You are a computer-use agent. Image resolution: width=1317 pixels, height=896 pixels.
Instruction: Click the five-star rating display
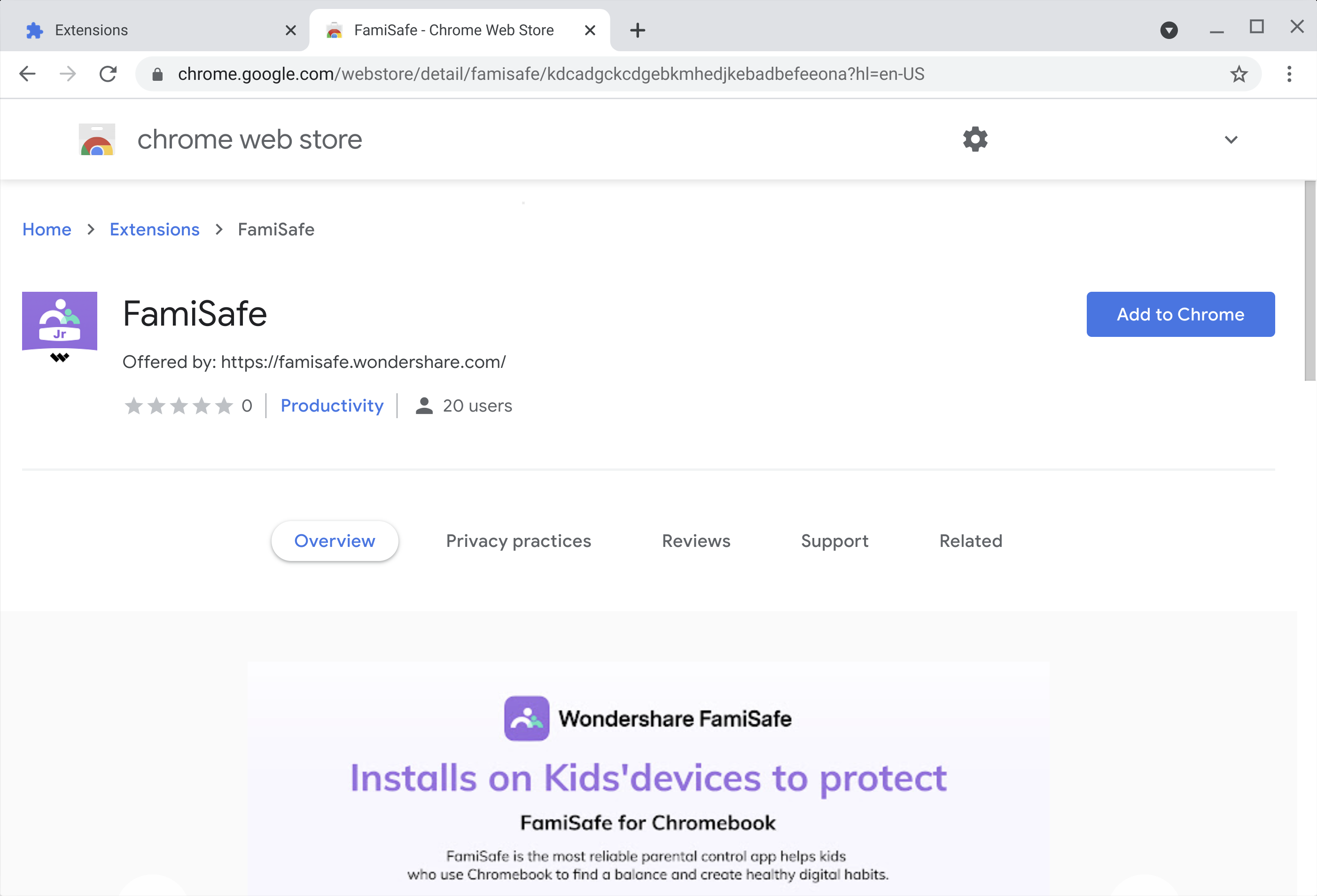click(x=179, y=405)
